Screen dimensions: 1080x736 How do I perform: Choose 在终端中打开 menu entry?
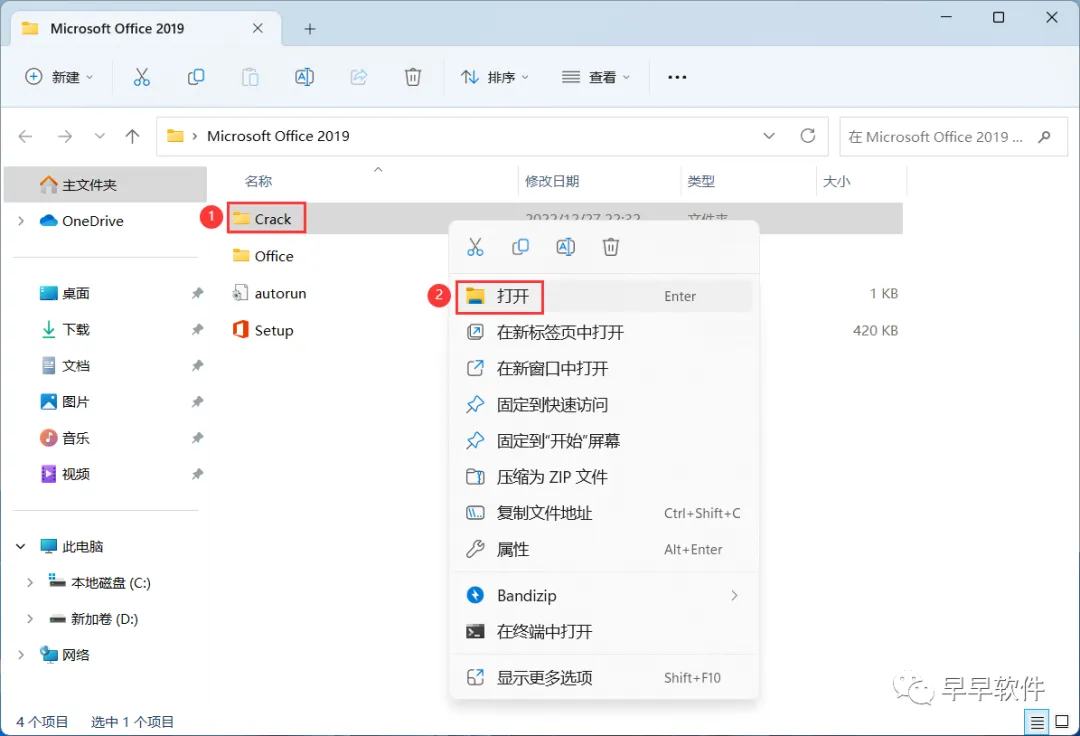604,631
